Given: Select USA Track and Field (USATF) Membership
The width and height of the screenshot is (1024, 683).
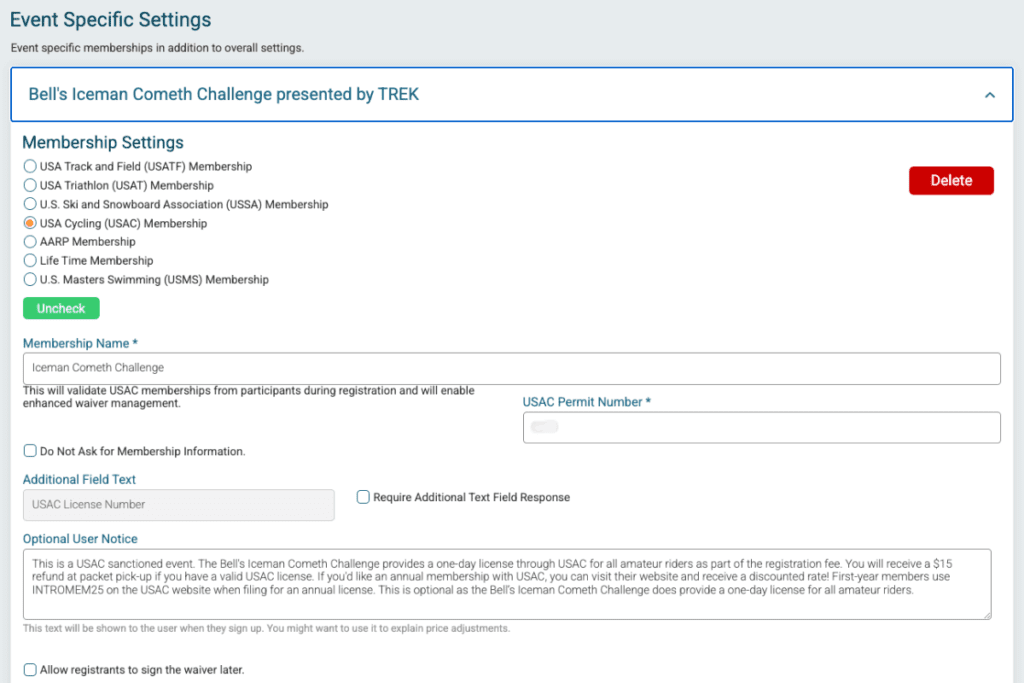Looking at the screenshot, I should point(30,166).
